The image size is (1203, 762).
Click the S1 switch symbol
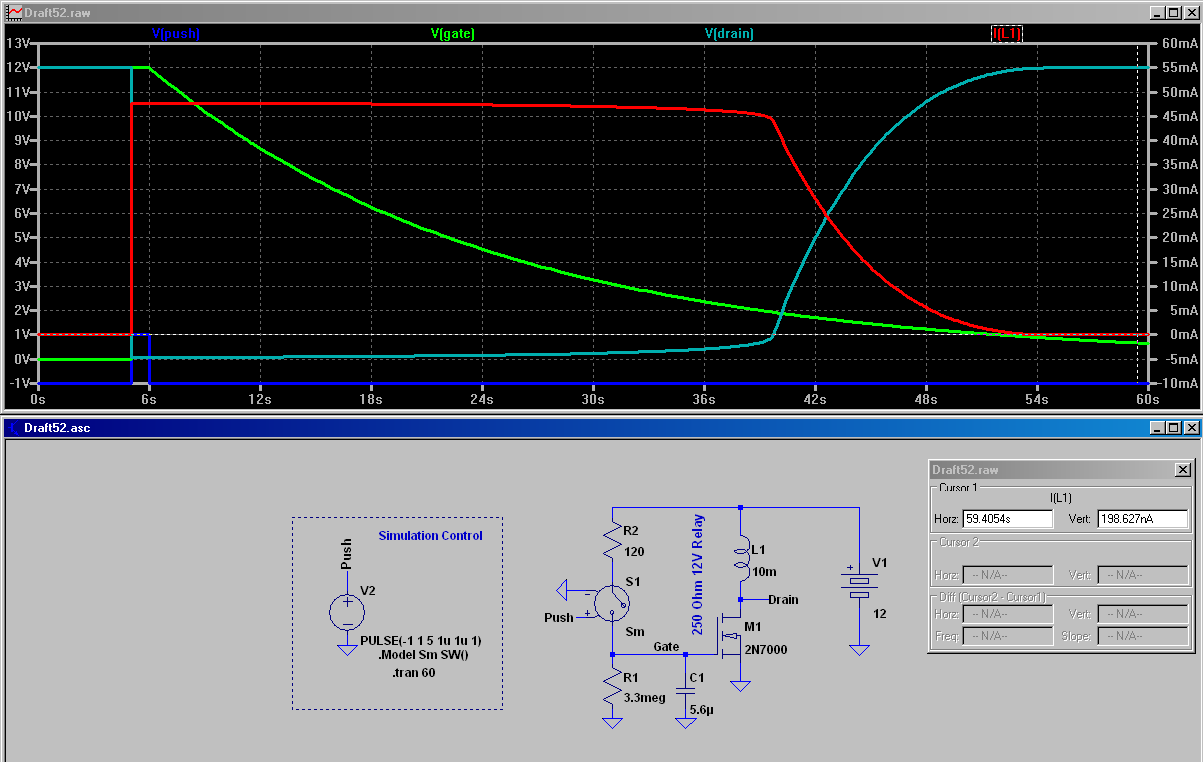pos(611,603)
